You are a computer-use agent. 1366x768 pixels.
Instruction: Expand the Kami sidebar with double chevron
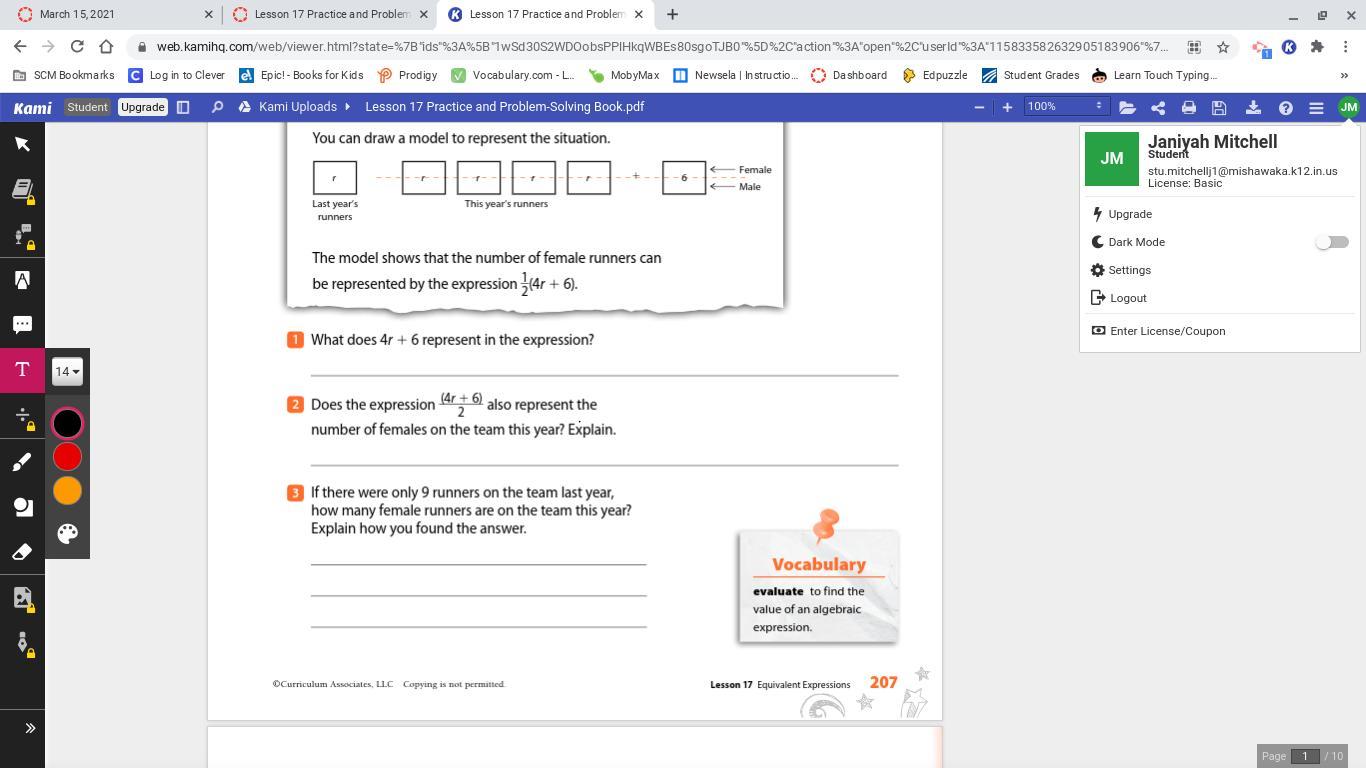coord(30,728)
